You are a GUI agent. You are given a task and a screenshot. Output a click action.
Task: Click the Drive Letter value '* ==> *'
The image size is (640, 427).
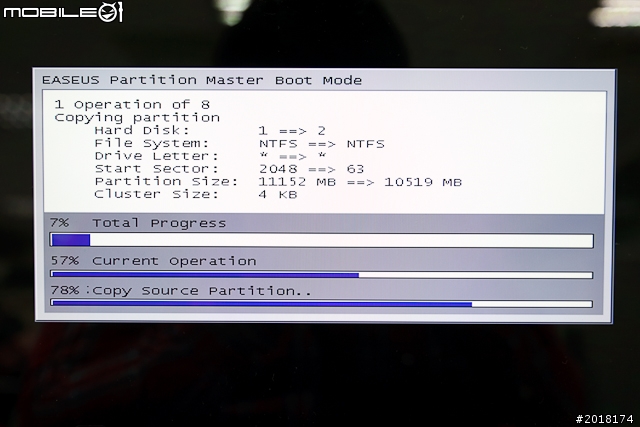pyautogui.click(x=292, y=156)
